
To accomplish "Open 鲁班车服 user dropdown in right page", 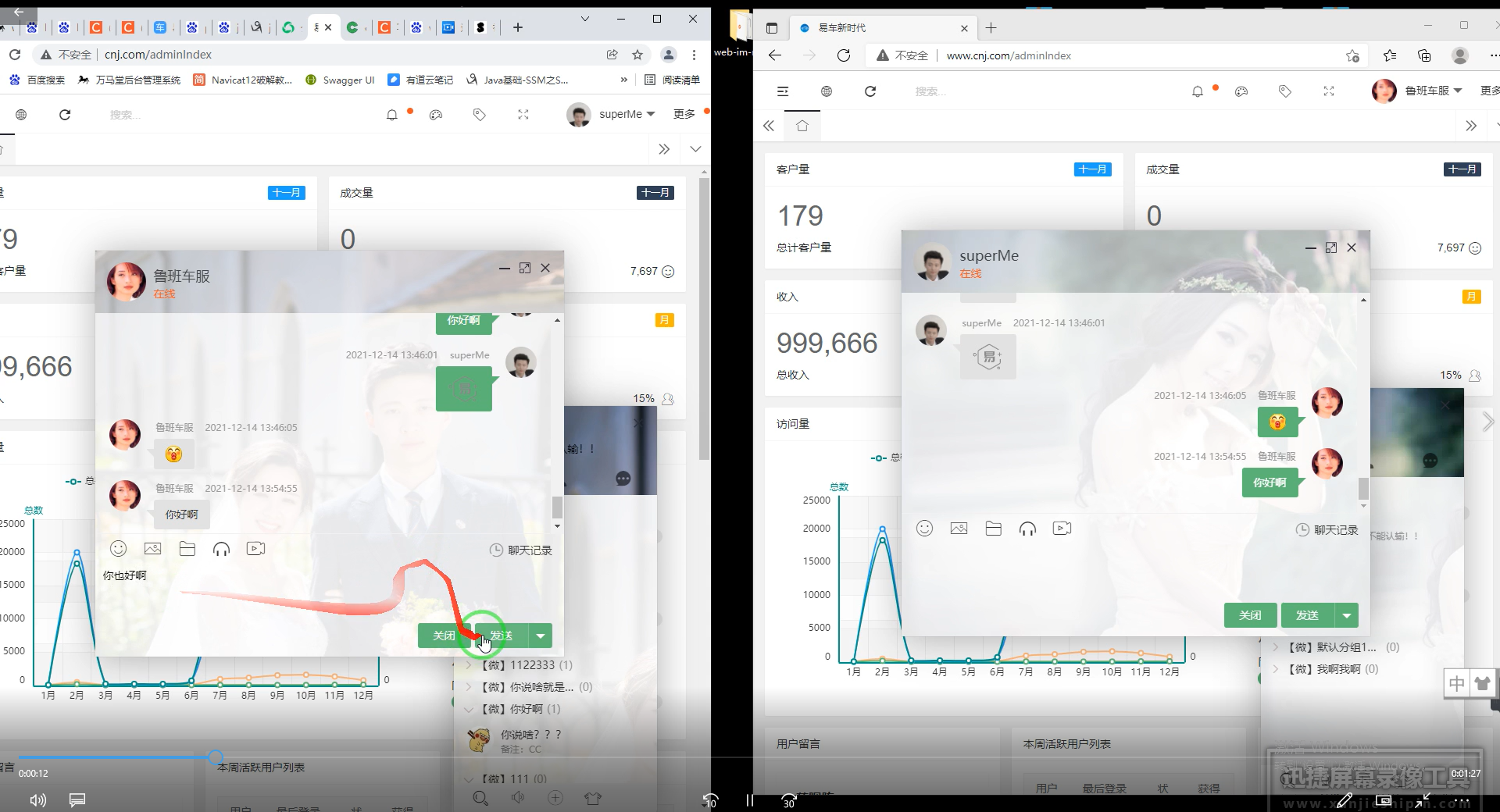I will pos(1417,91).
